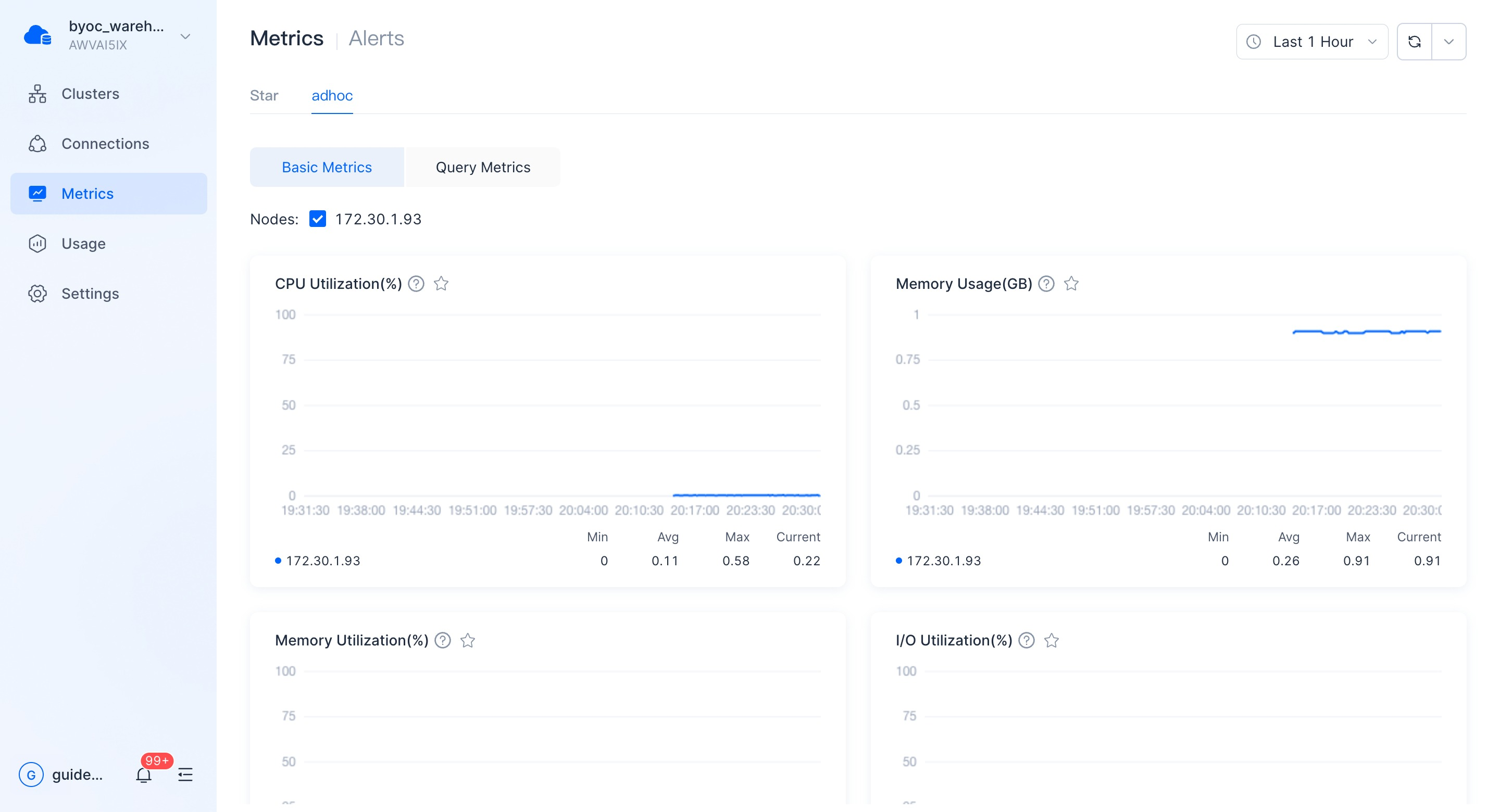Viewport: 1500px width, 812px height.
Task: Click CPU chart Max value 0.58
Action: point(736,561)
